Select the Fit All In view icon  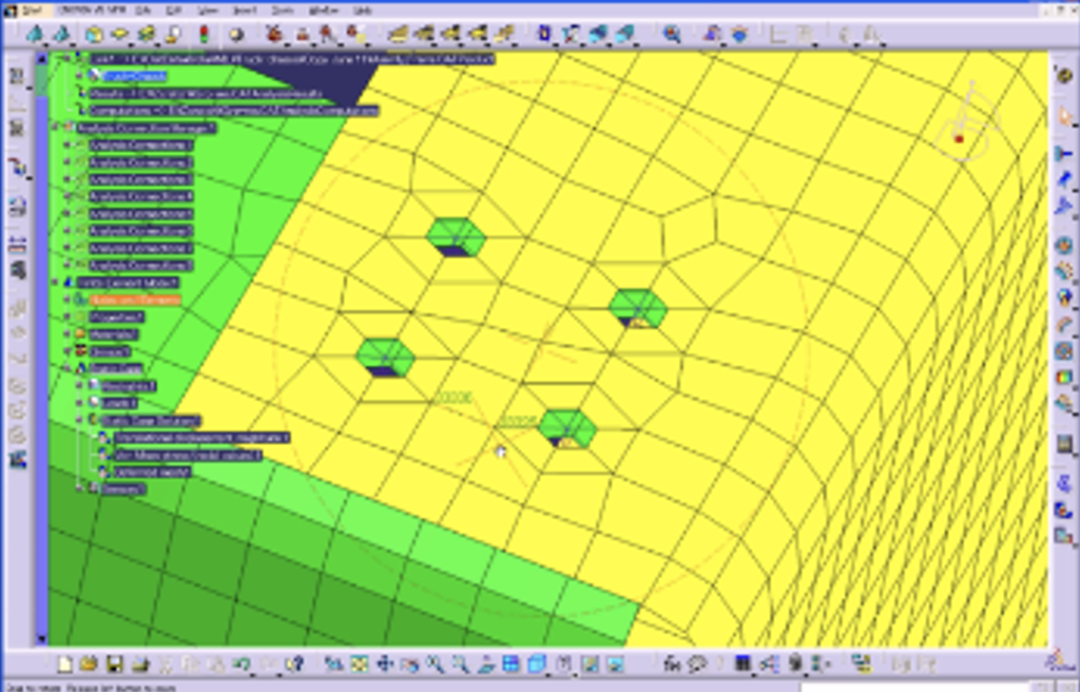359,664
